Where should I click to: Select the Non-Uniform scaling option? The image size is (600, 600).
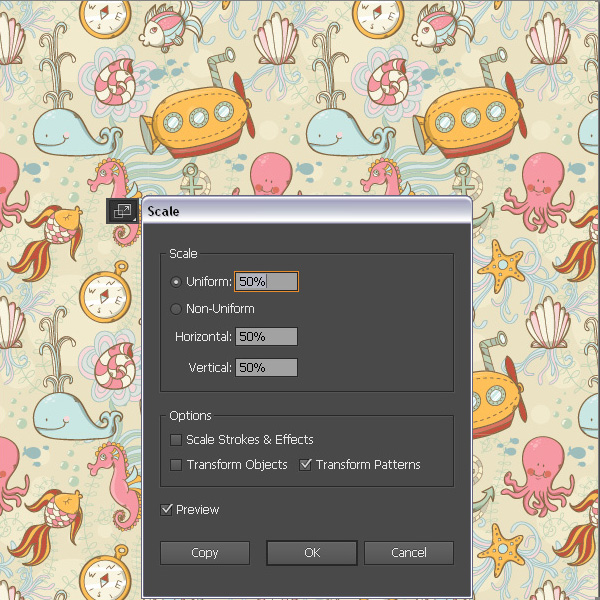[177, 309]
